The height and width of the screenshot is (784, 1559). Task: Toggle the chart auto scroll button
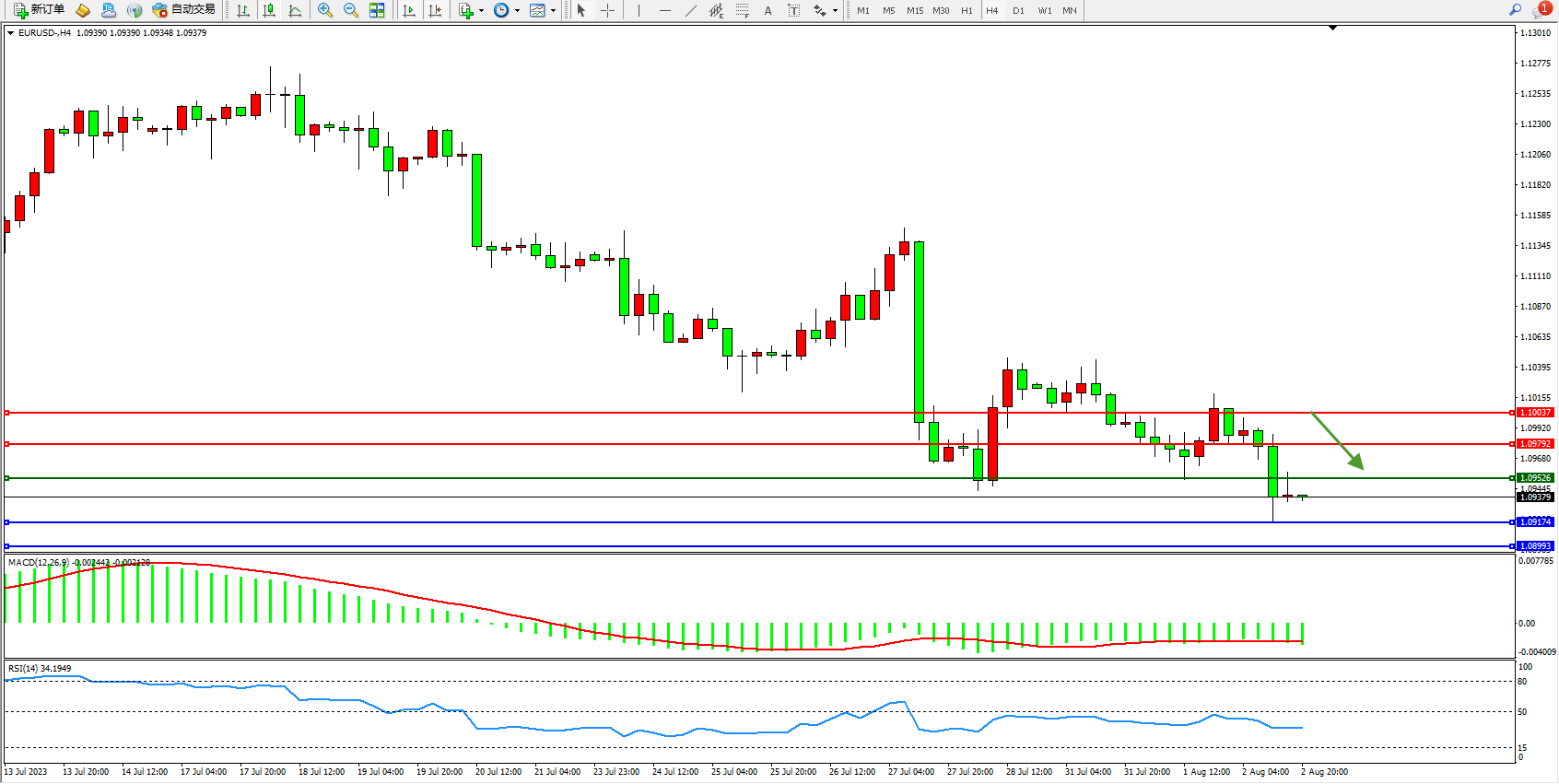pyautogui.click(x=409, y=10)
